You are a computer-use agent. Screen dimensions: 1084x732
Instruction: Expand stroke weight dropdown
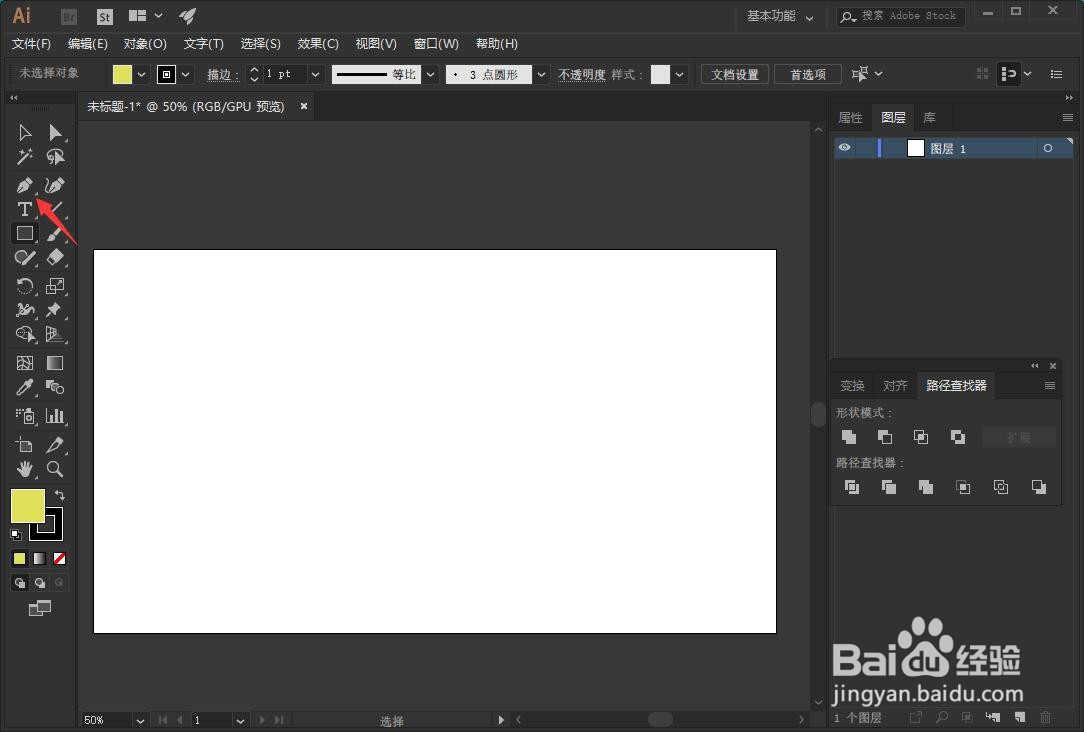click(315, 75)
